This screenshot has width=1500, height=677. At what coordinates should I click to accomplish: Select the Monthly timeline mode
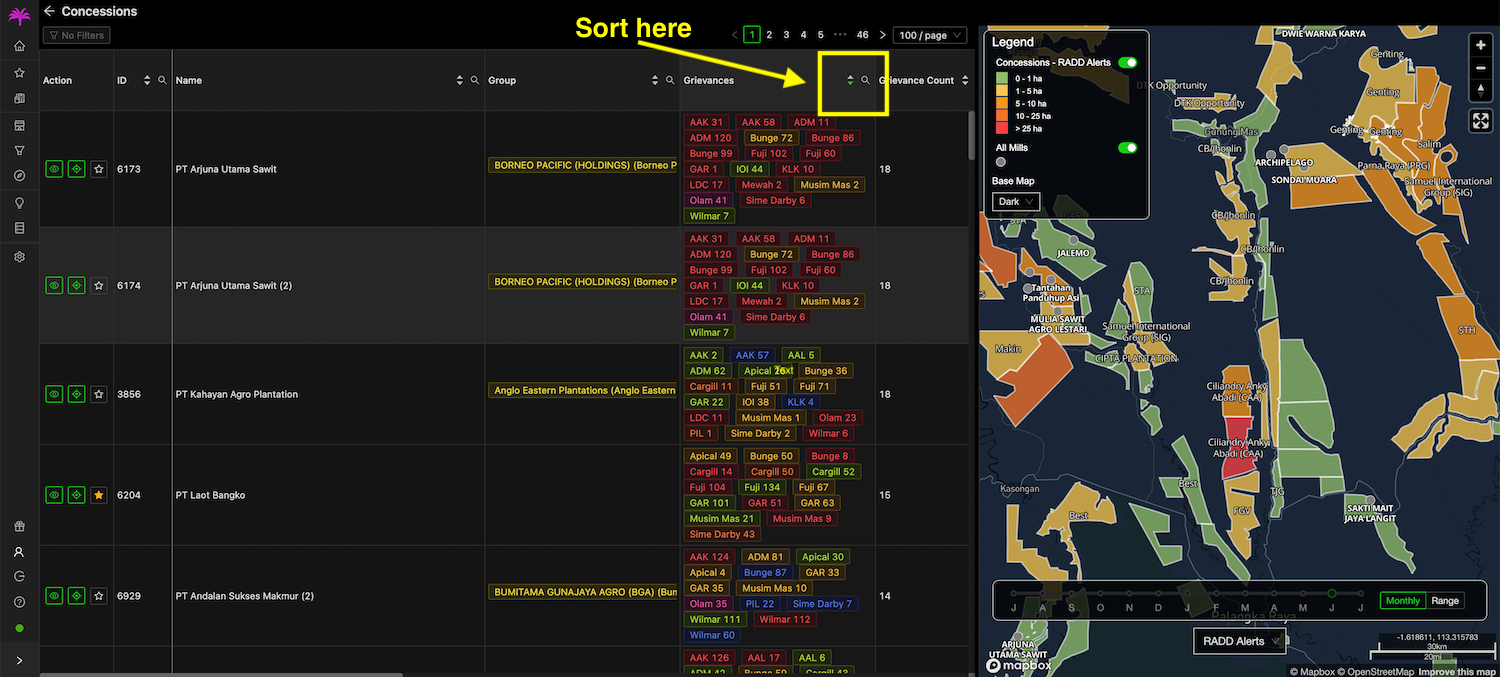1401,601
